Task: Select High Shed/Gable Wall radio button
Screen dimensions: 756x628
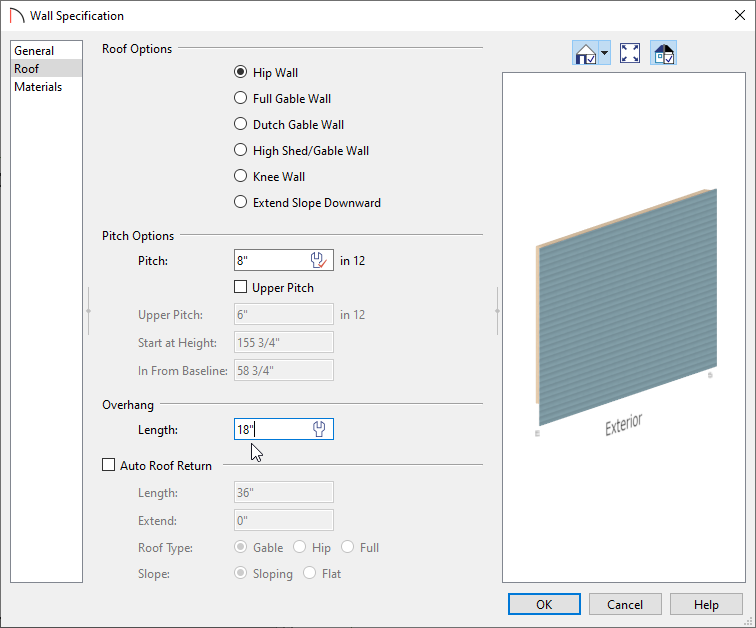Action: click(240, 150)
